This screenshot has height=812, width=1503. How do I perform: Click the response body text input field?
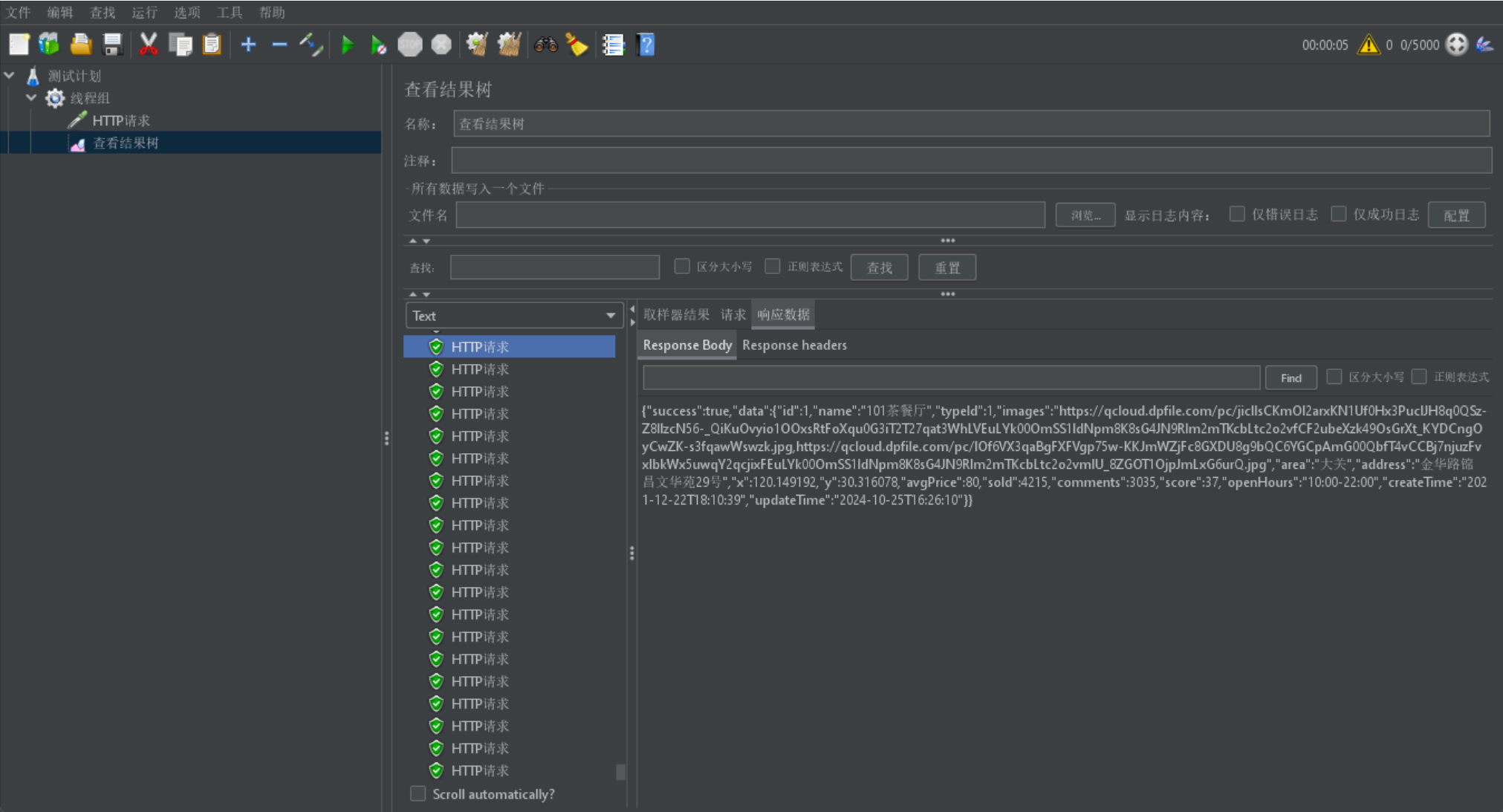(x=952, y=376)
